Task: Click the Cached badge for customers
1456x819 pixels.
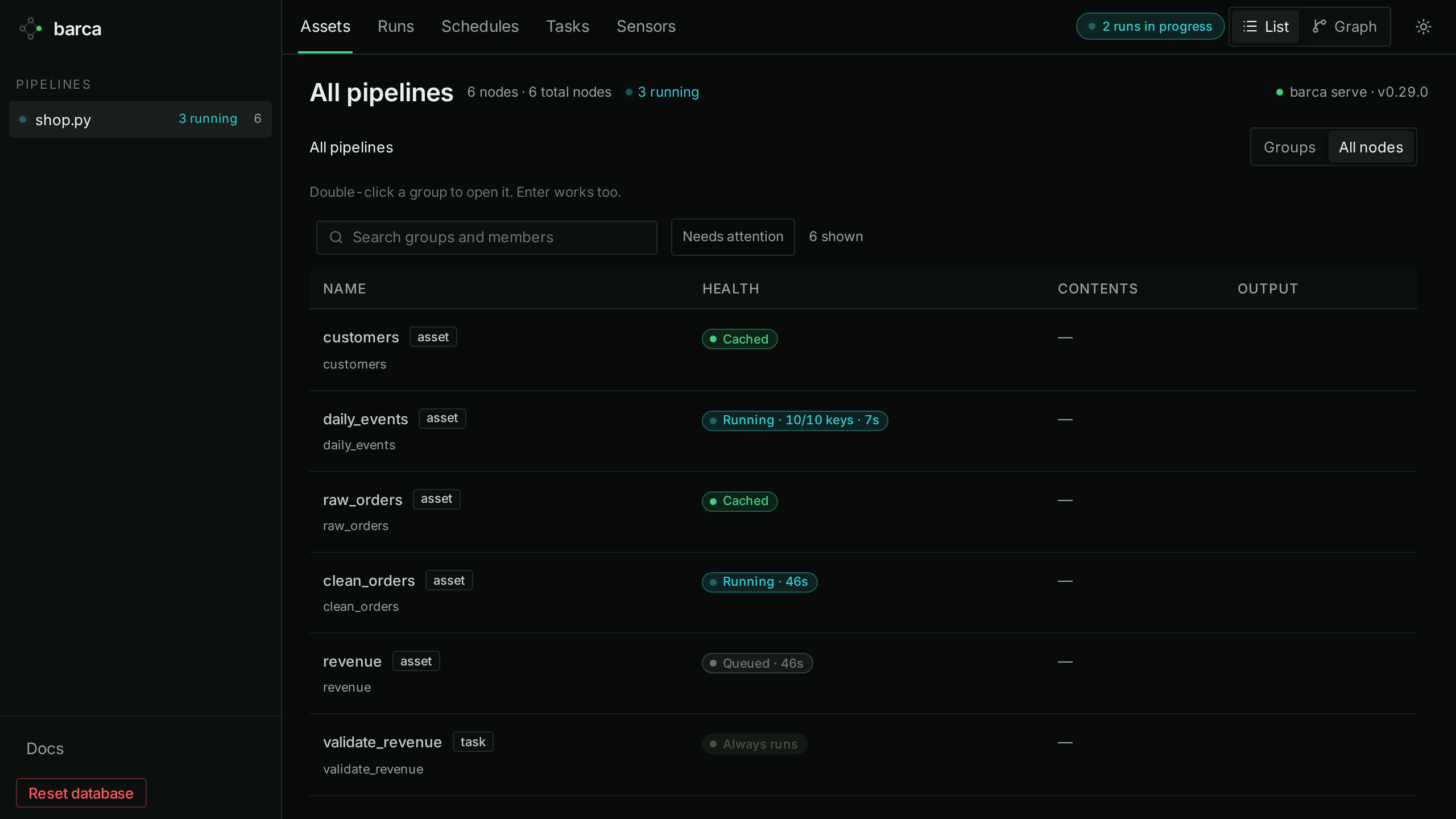Action: (739, 339)
